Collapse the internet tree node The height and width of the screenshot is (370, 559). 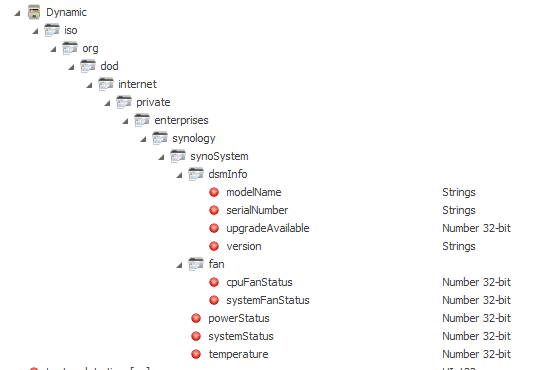(89, 86)
